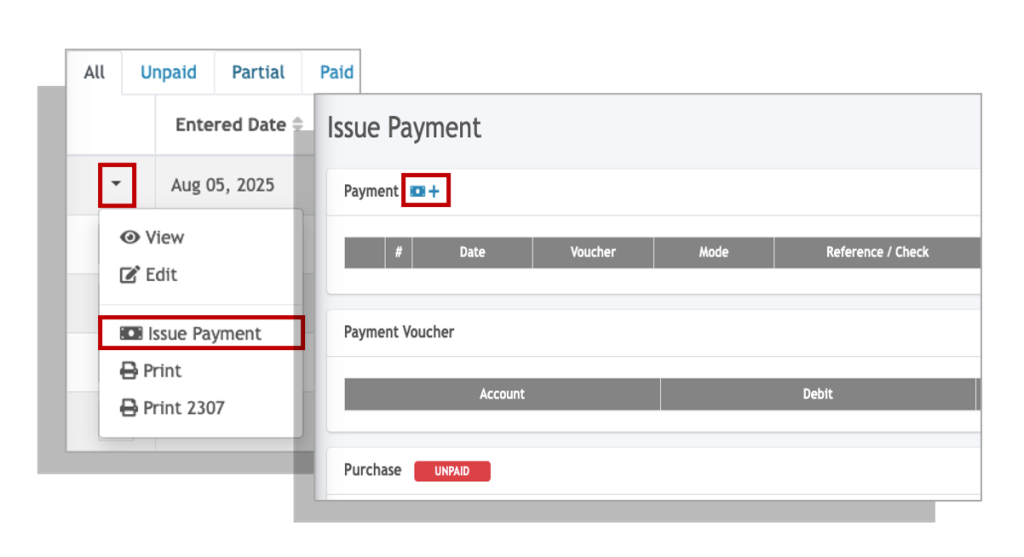Screen dimensions: 1024x557
Task: Sort by Entered Date column arrows
Action: click(298, 124)
